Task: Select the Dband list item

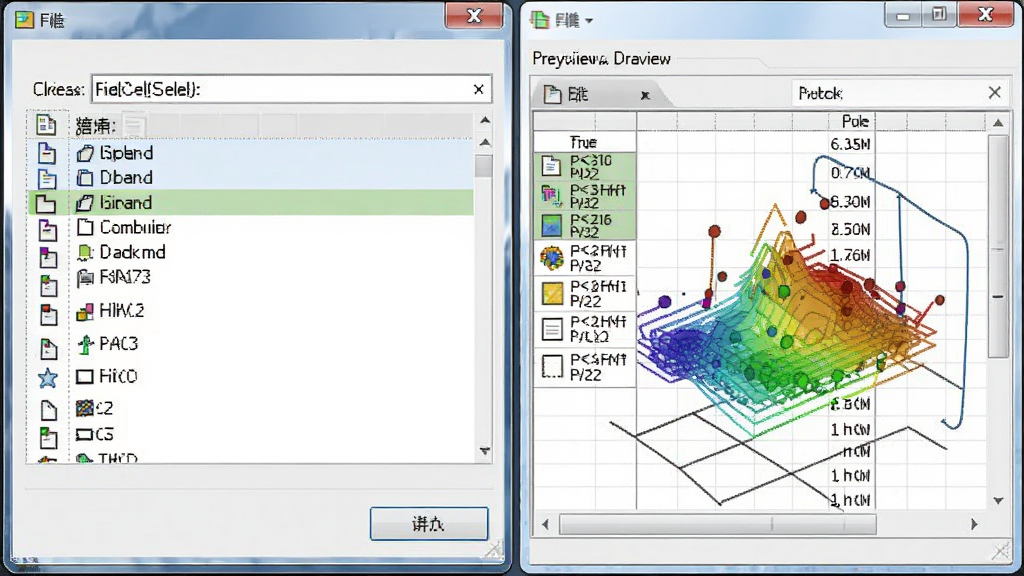Action: [271, 177]
